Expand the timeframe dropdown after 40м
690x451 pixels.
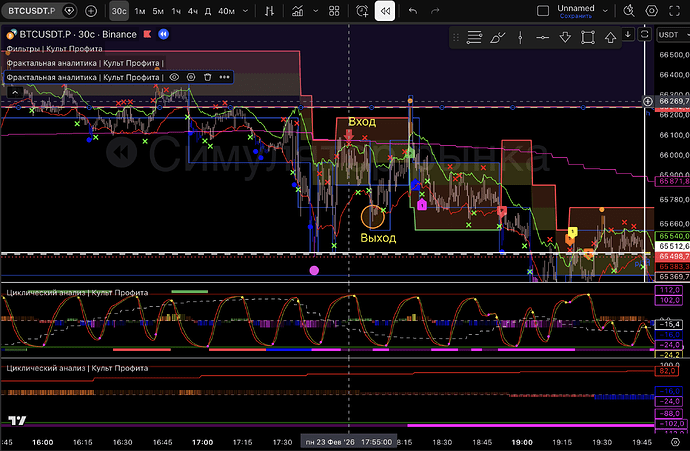pos(246,11)
